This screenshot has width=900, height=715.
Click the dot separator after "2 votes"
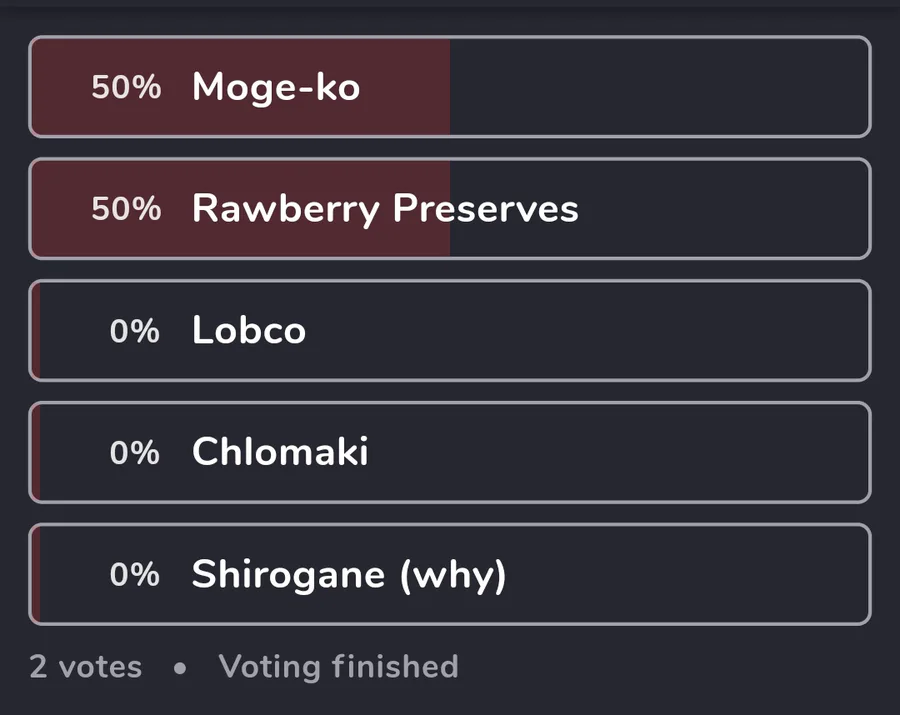point(180,668)
